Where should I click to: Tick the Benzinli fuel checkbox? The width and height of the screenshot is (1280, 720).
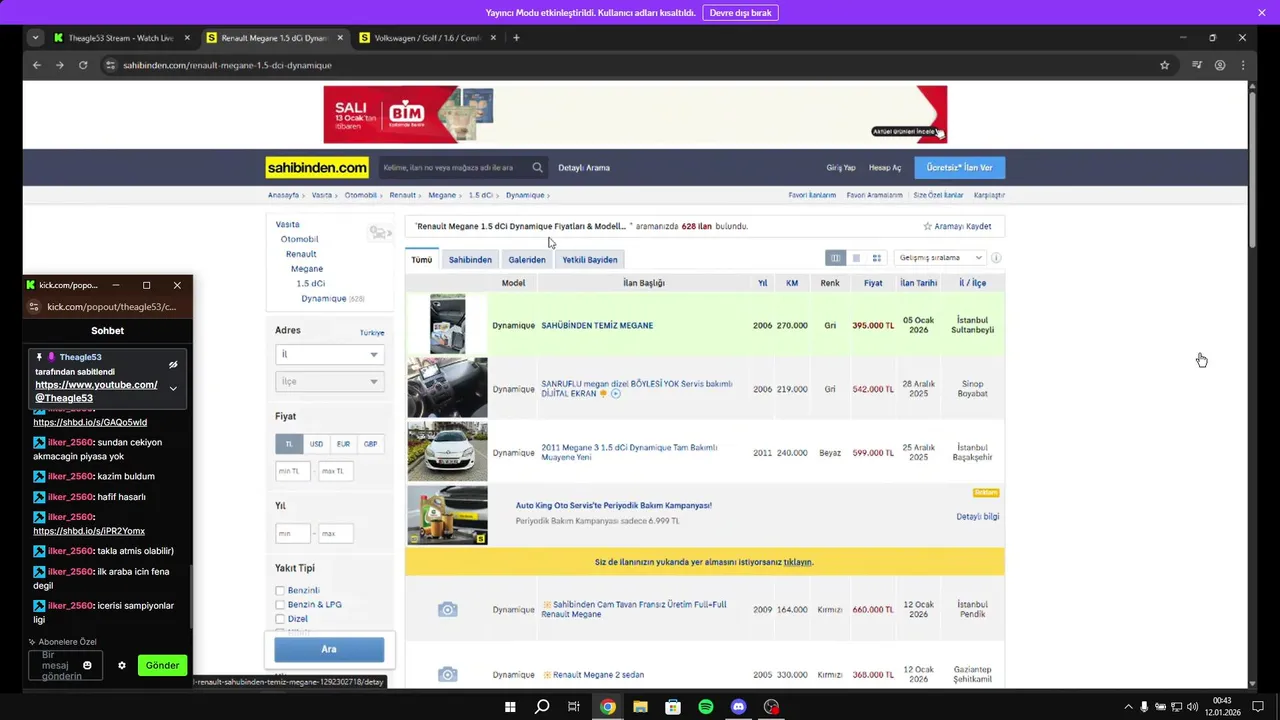pyautogui.click(x=280, y=591)
